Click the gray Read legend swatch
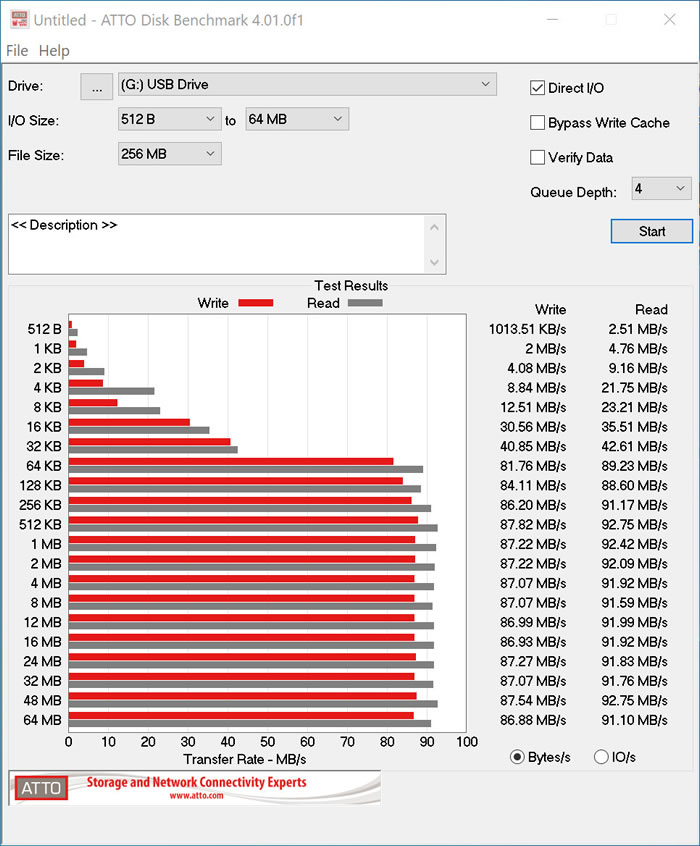 (364, 303)
